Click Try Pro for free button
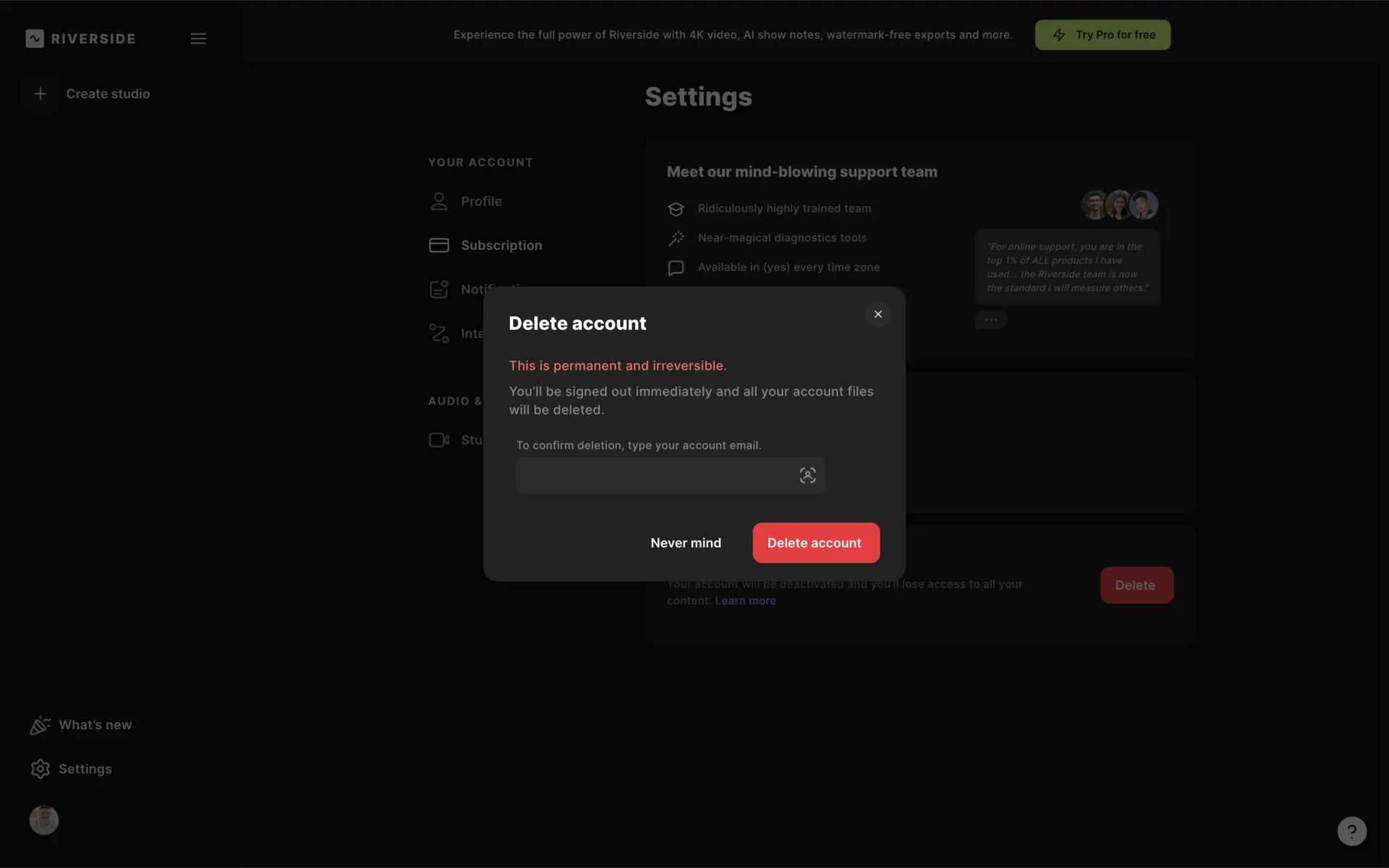The image size is (1389, 868). (1102, 35)
